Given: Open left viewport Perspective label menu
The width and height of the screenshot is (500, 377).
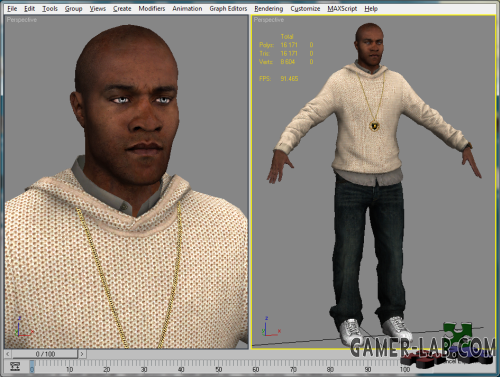Looking at the screenshot, I should tap(22, 20).
